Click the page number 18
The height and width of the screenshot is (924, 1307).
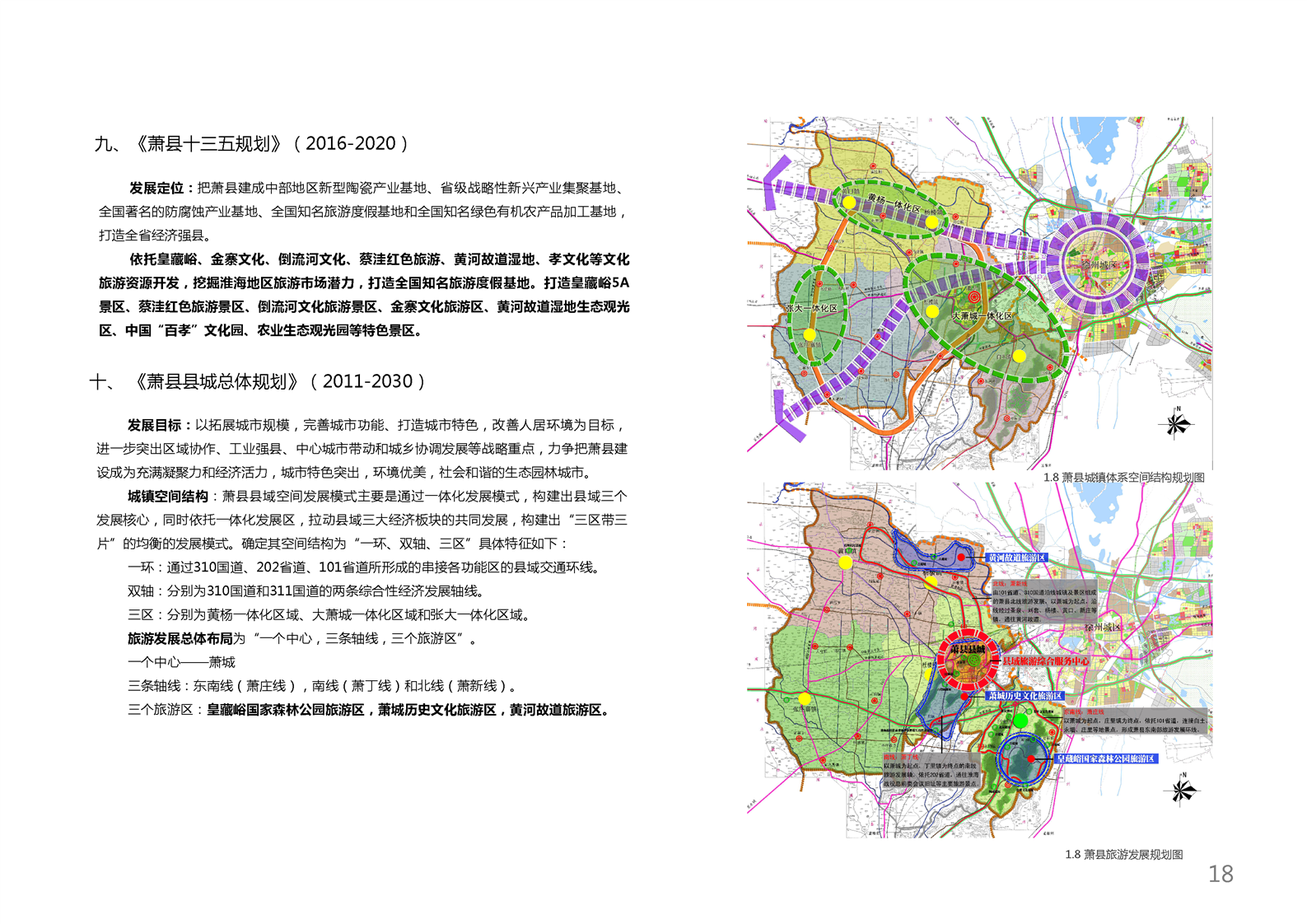pos(1221,874)
